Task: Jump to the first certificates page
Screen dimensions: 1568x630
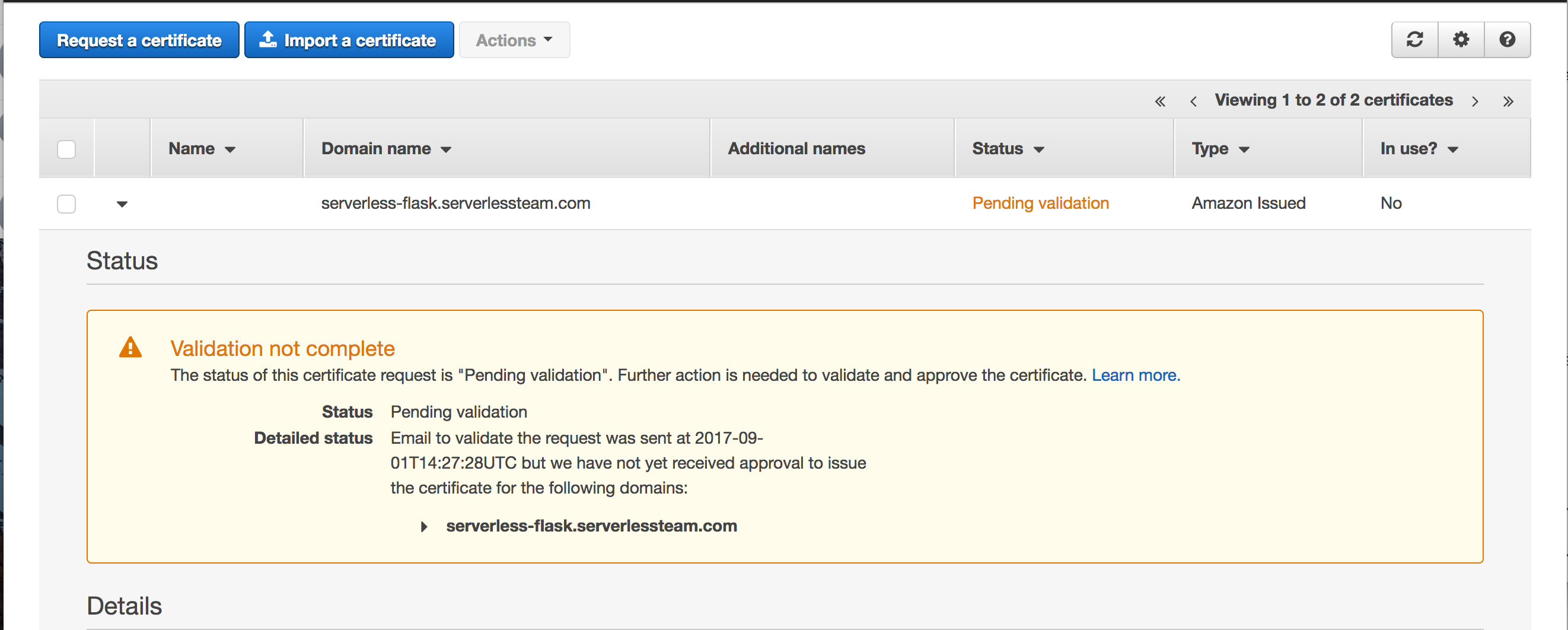Action: point(1159,100)
